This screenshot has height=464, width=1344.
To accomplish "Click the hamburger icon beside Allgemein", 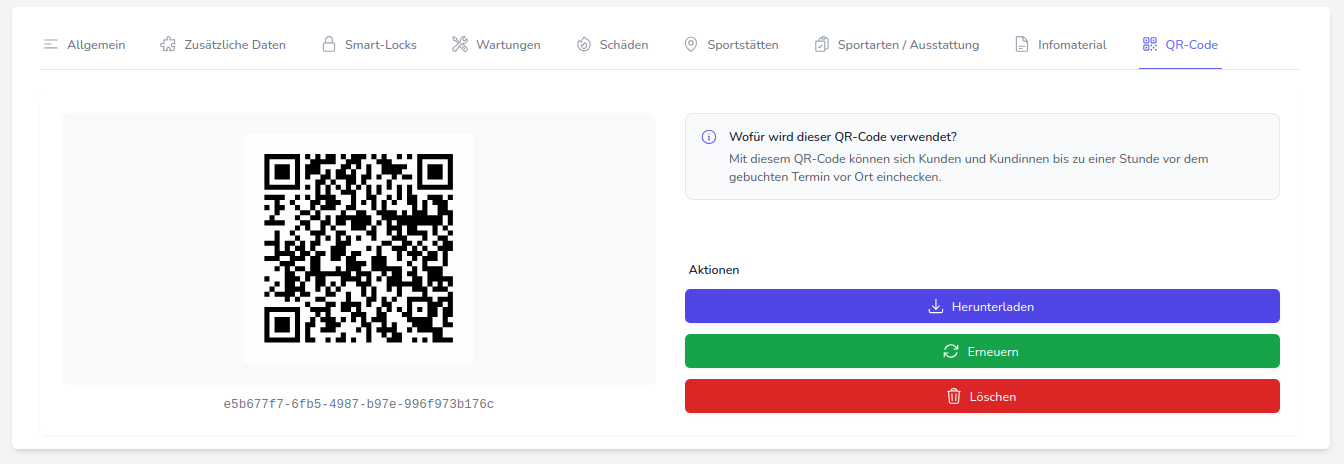I will coord(51,45).
